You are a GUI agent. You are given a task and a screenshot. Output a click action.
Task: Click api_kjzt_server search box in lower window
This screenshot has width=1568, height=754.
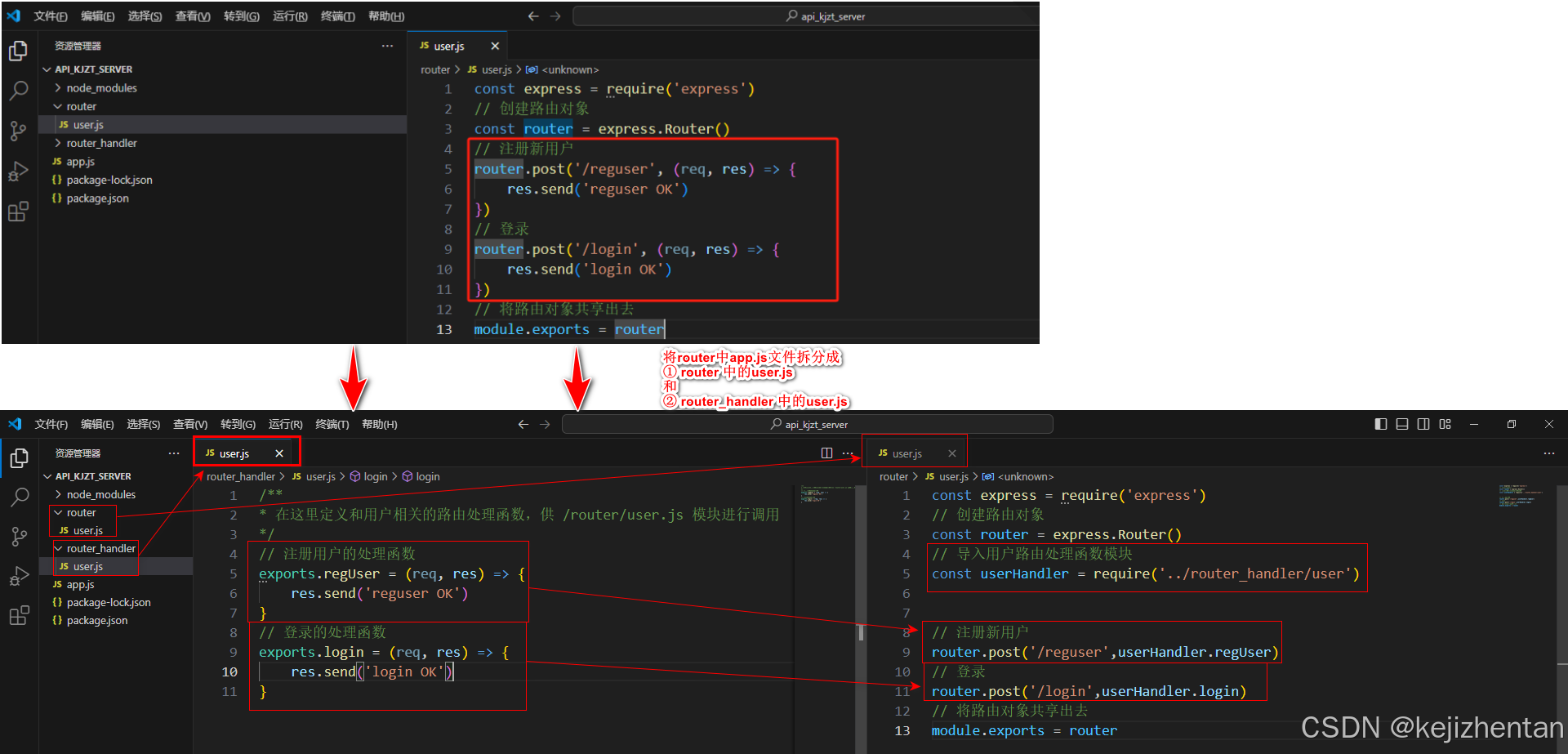(x=808, y=424)
